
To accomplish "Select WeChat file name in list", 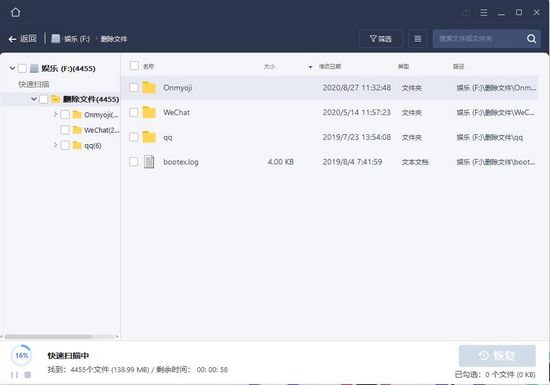I will tap(176, 113).
